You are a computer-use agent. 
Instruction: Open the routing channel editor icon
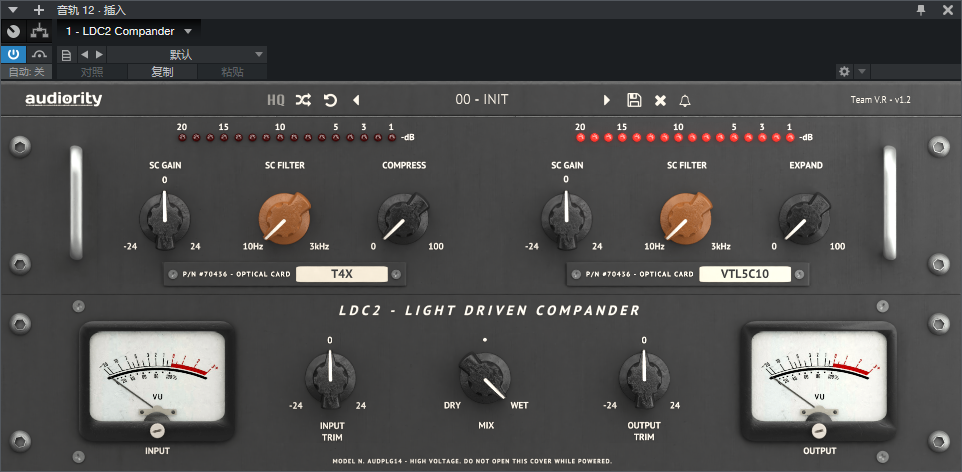click(40, 31)
